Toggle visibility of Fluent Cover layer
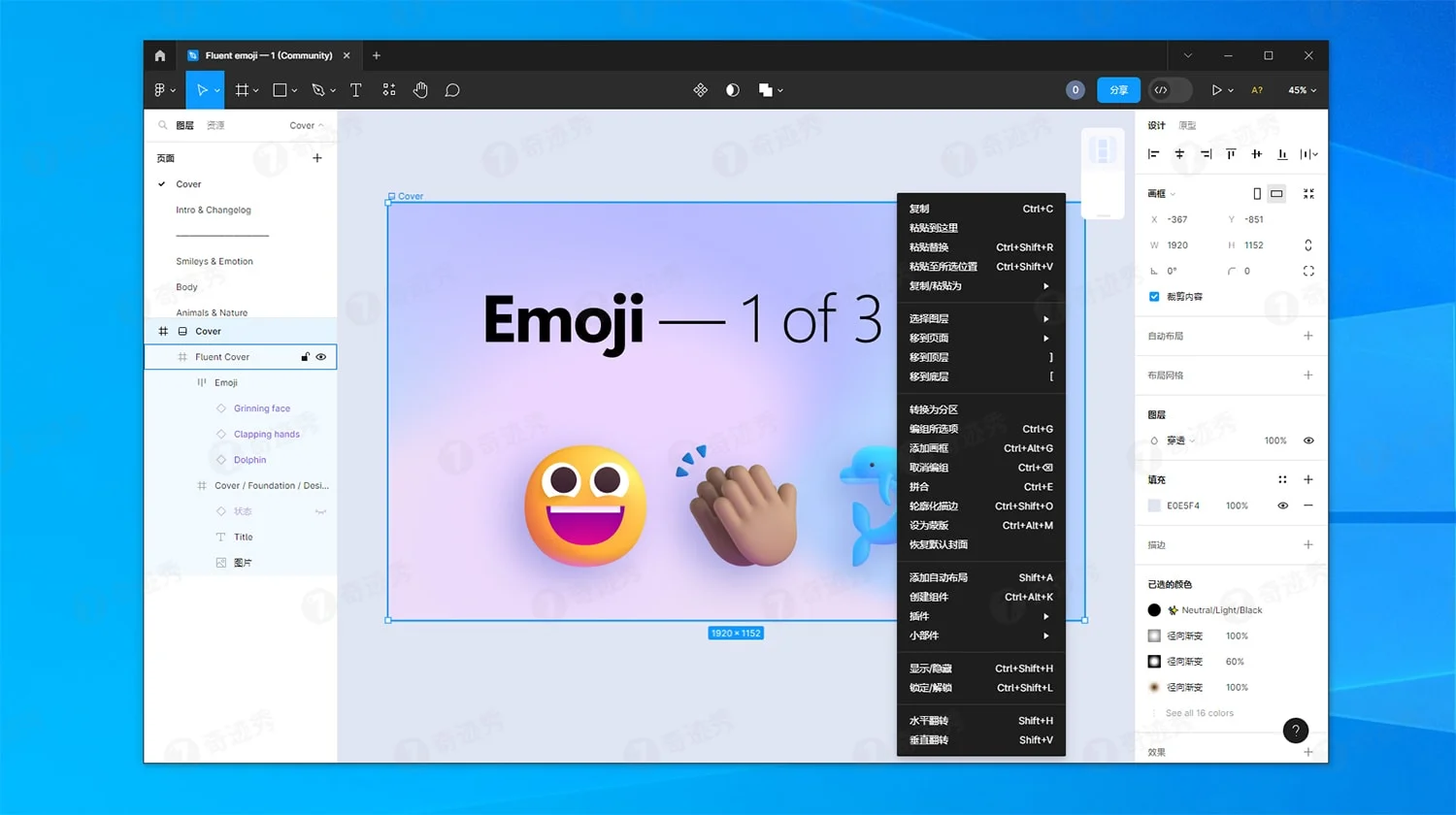Viewport: 1456px width, 815px height. tap(321, 357)
